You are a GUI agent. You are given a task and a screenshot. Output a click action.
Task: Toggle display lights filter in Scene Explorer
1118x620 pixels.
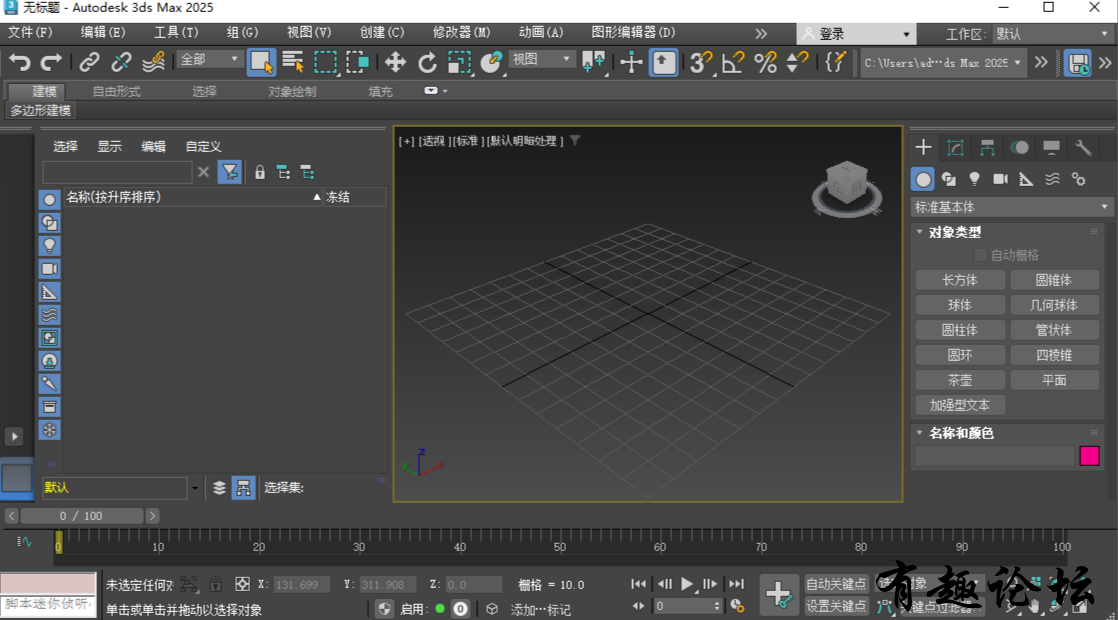pos(49,246)
